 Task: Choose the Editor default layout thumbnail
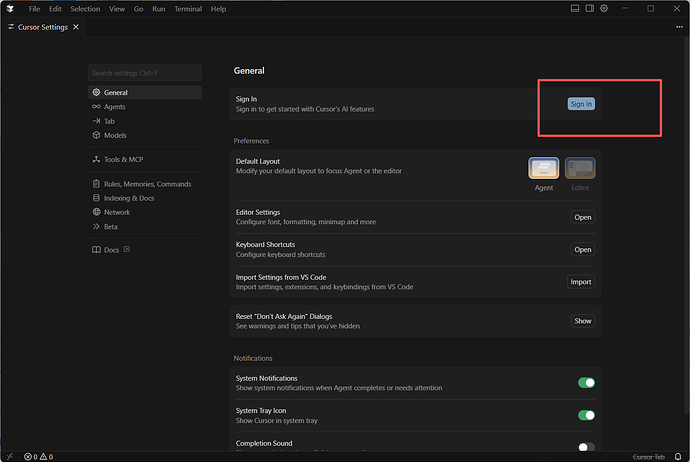pos(580,169)
